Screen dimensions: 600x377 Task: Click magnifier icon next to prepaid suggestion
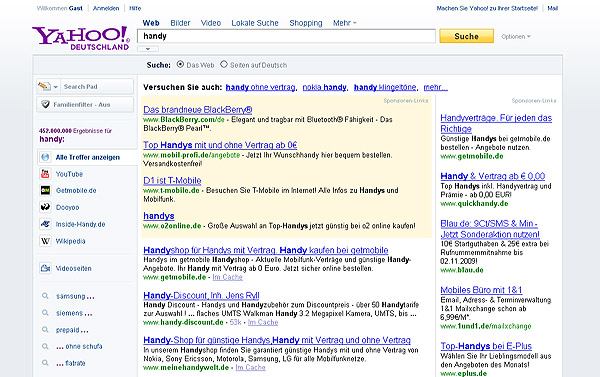click(45, 330)
